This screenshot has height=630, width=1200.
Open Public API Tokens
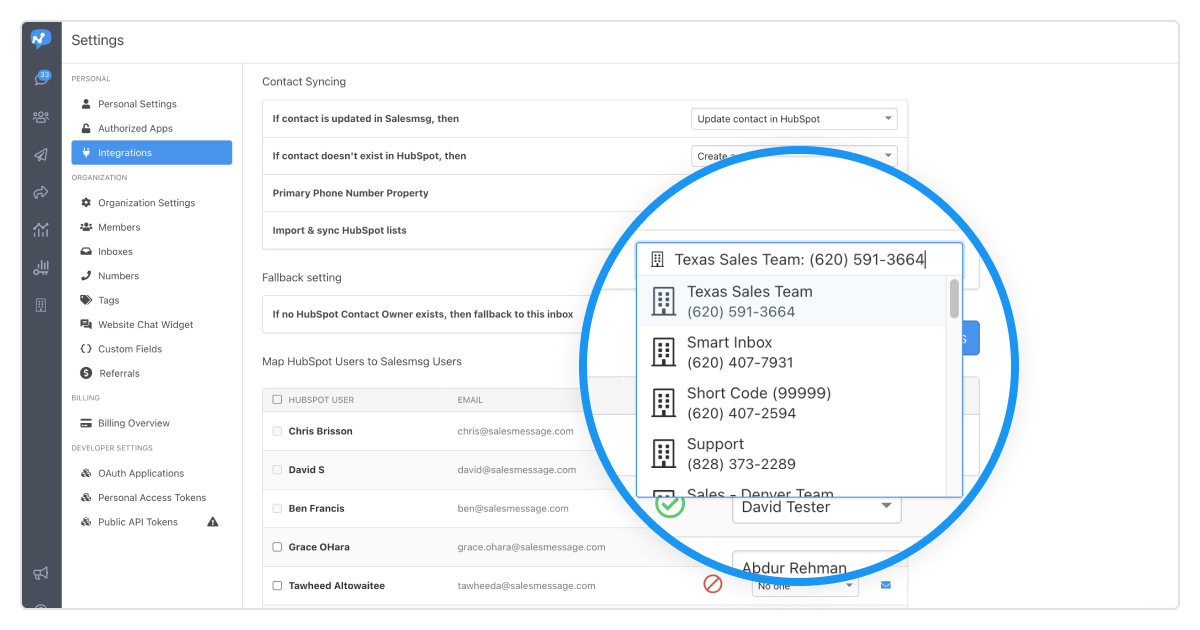pyautogui.click(x=138, y=522)
